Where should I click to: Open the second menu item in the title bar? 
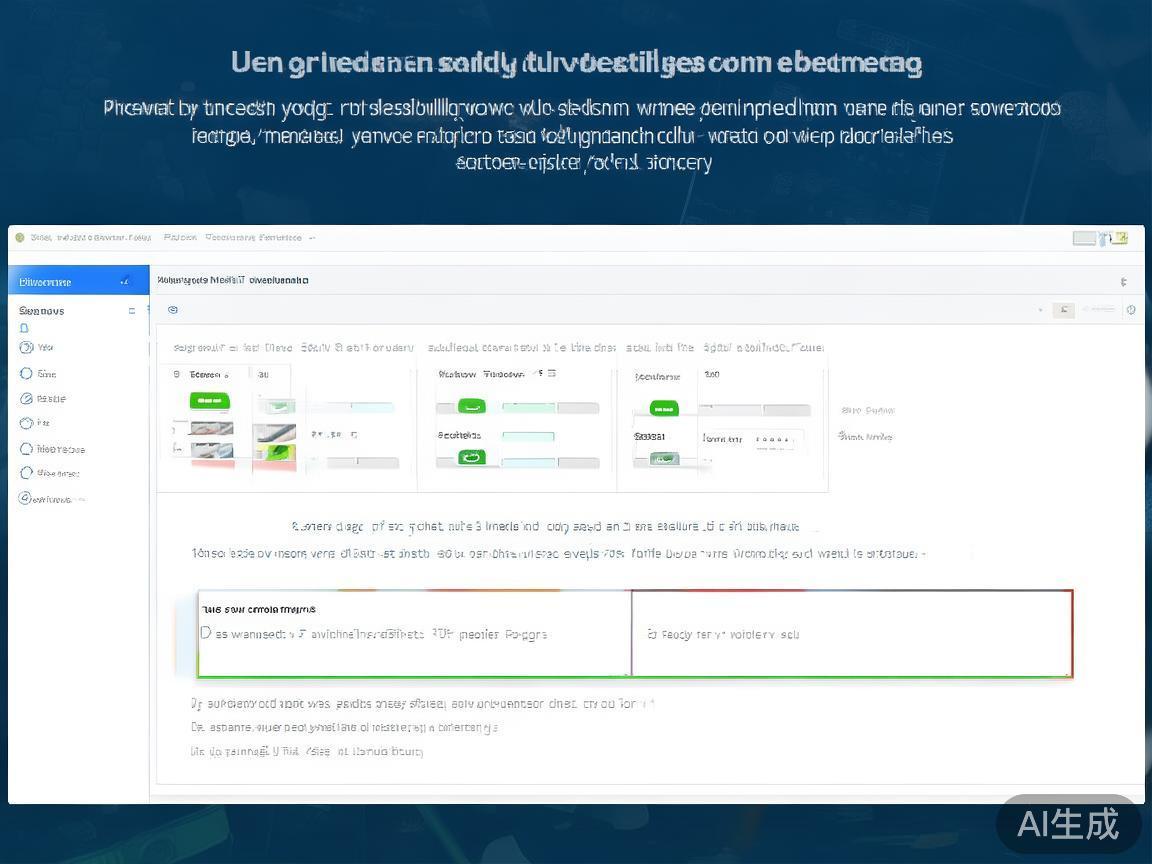click(x=180, y=238)
